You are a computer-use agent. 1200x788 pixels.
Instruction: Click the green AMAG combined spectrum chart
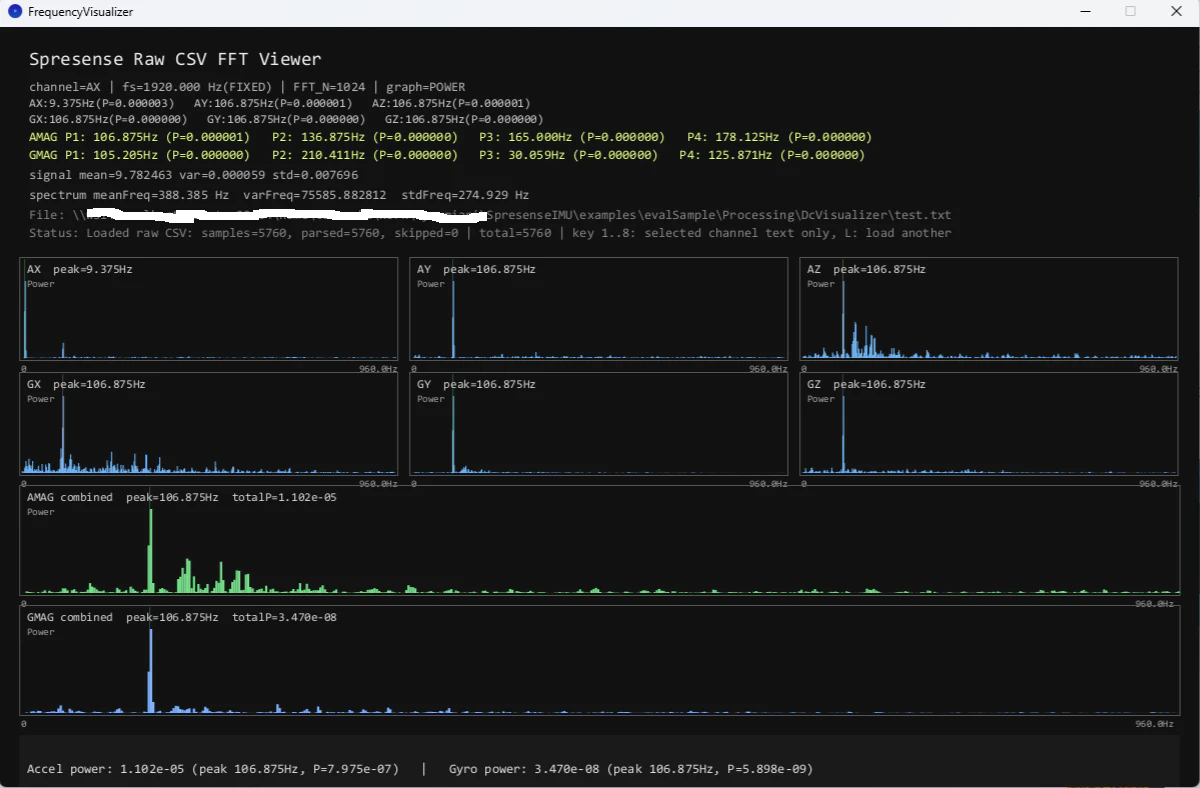click(599, 540)
